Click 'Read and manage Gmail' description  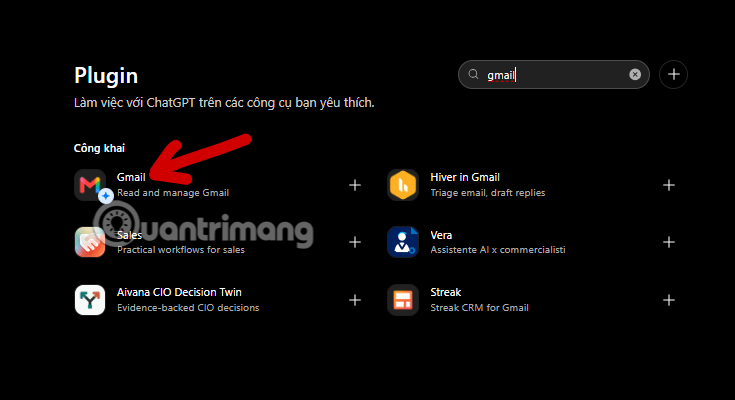click(x=173, y=193)
